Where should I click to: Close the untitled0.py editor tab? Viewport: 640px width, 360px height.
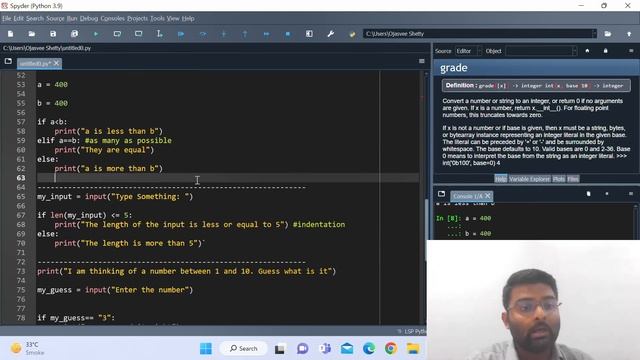coord(56,63)
